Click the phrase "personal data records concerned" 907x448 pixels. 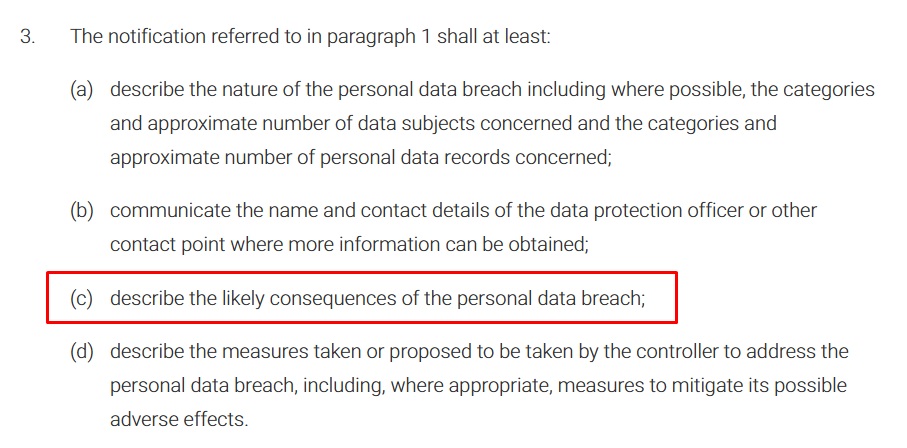[470, 158]
